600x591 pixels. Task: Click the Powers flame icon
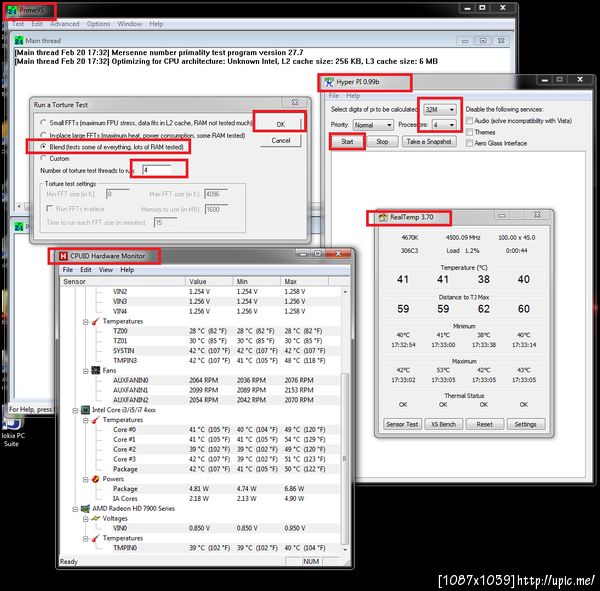[96, 479]
